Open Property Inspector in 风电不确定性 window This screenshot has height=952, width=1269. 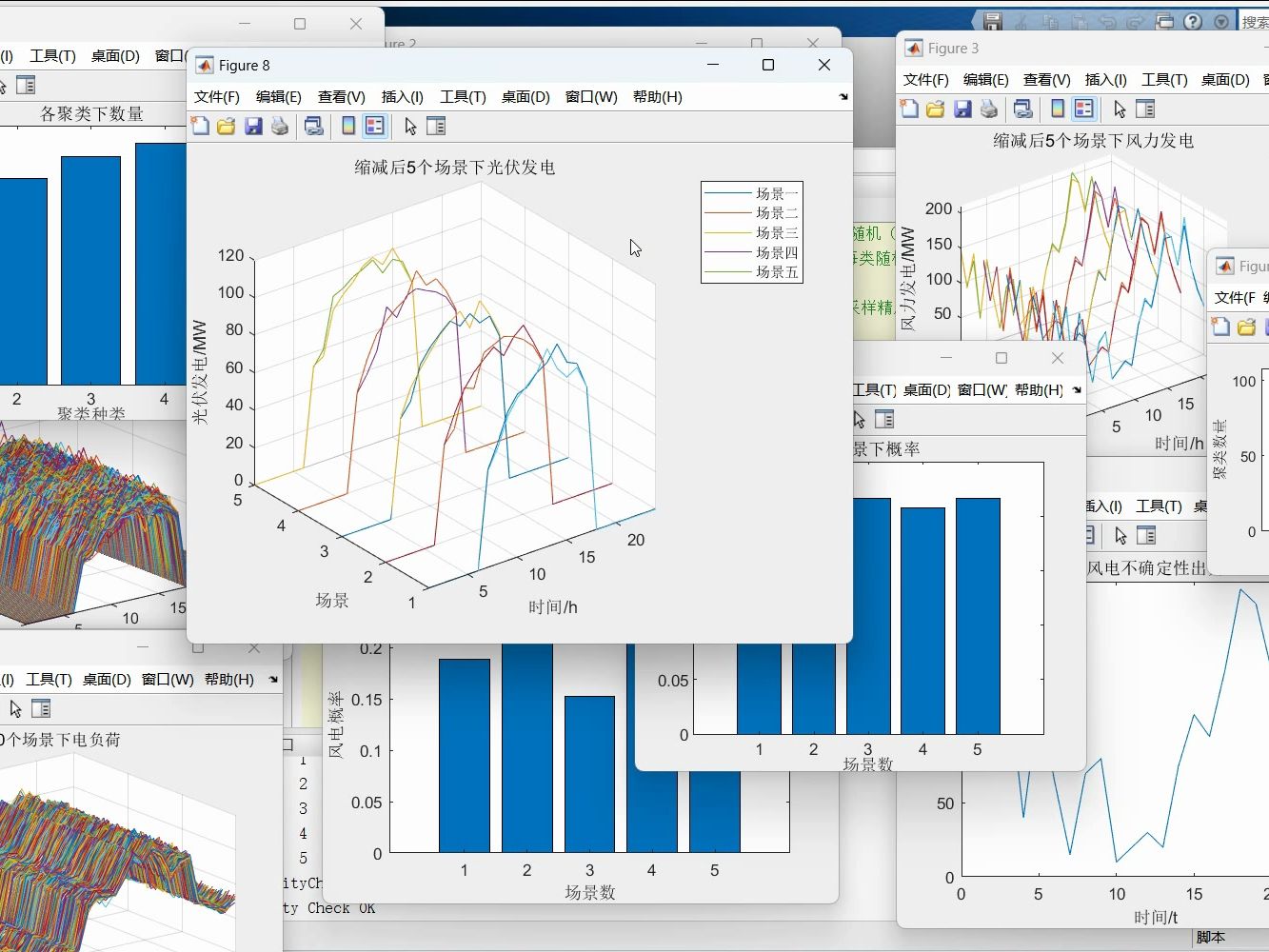click(1146, 535)
